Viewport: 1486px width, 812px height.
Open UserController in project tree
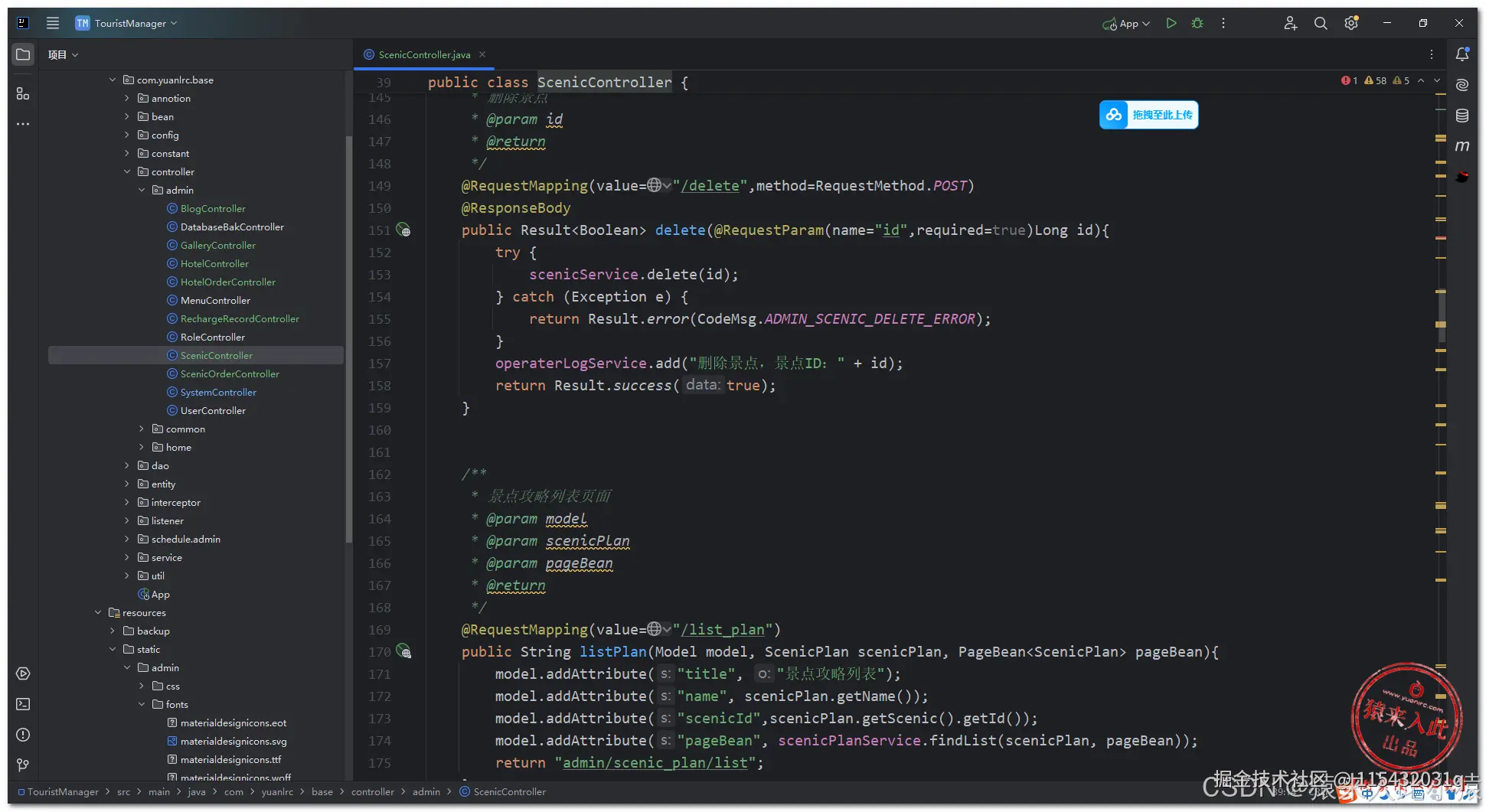(x=213, y=410)
